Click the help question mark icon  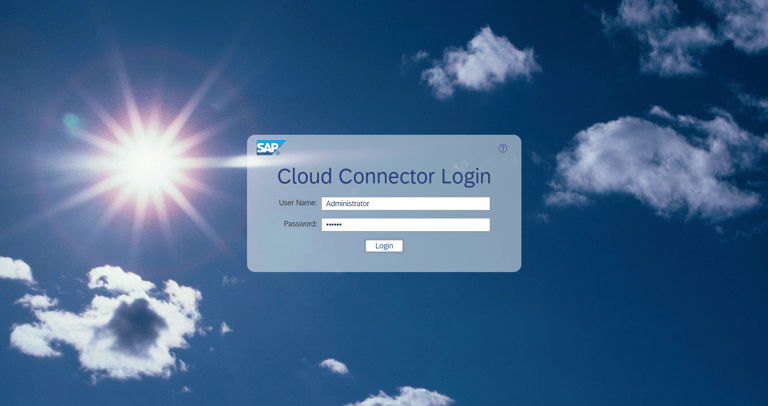[x=503, y=148]
